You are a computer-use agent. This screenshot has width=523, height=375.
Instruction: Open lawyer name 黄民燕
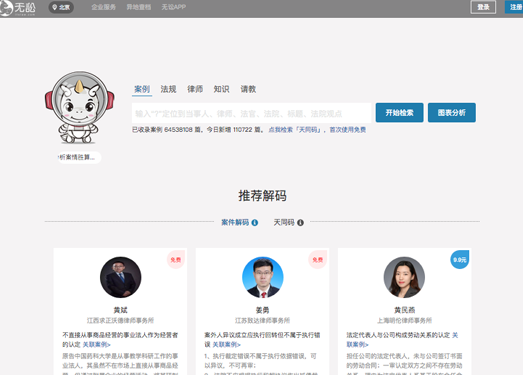pos(404,310)
